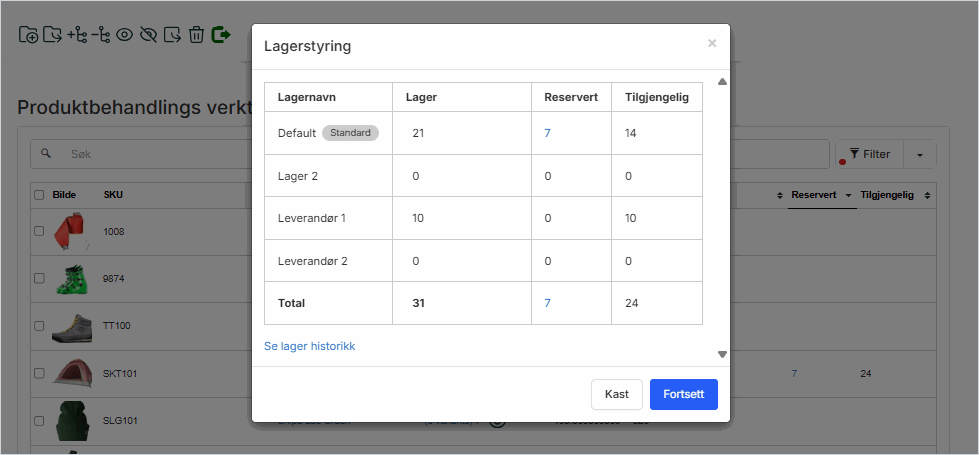Click the add-folder toolbar icon

(x=29, y=34)
